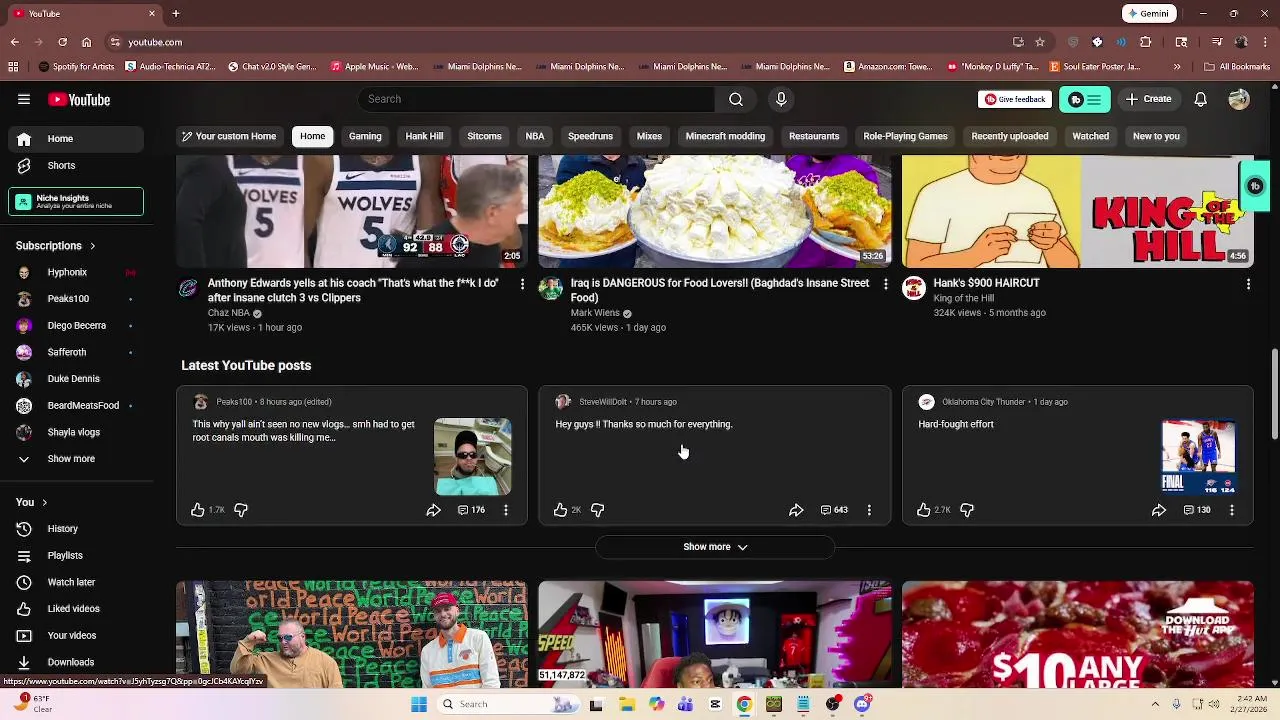Open the Mark Wiens channel link
The height and width of the screenshot is (720, 1280).
coord(595,313)
